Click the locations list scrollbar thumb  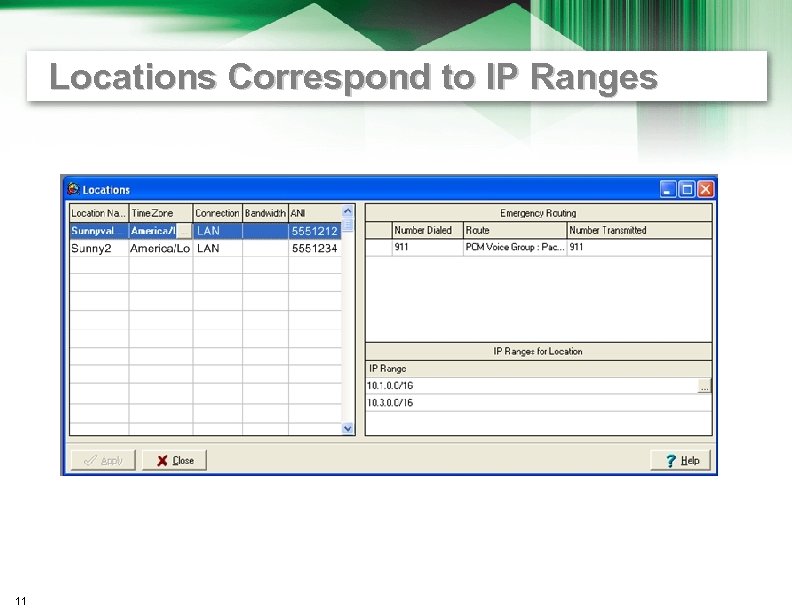tap(348, 225)
